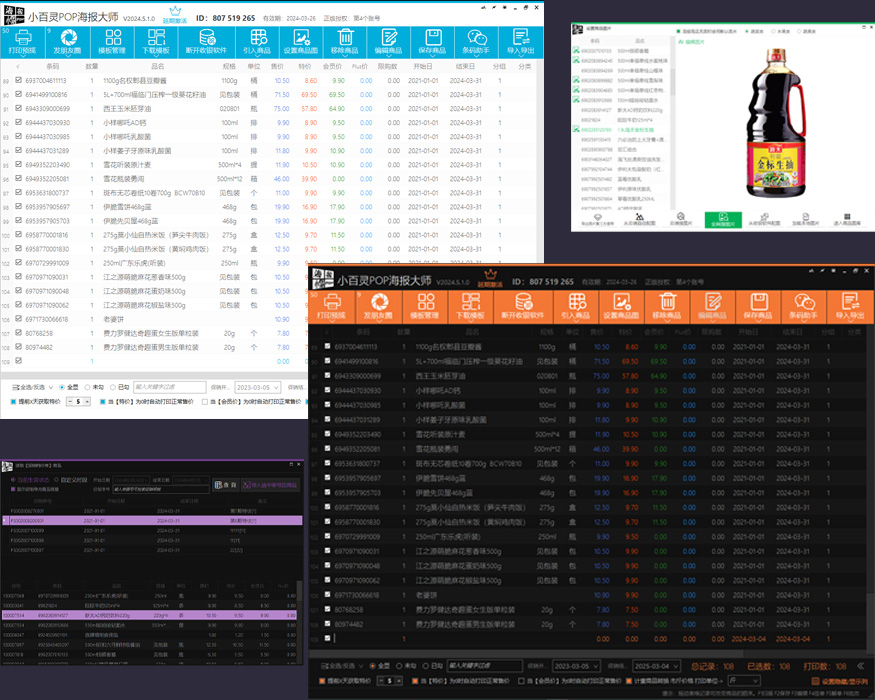Click 设置隐藏/显示列 link in orange window

pos(840,682)
